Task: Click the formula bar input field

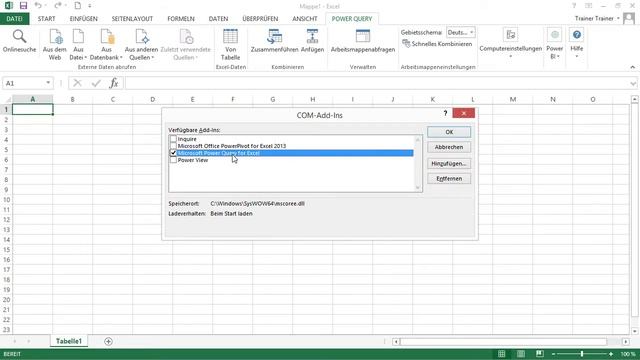Action: 377,83
